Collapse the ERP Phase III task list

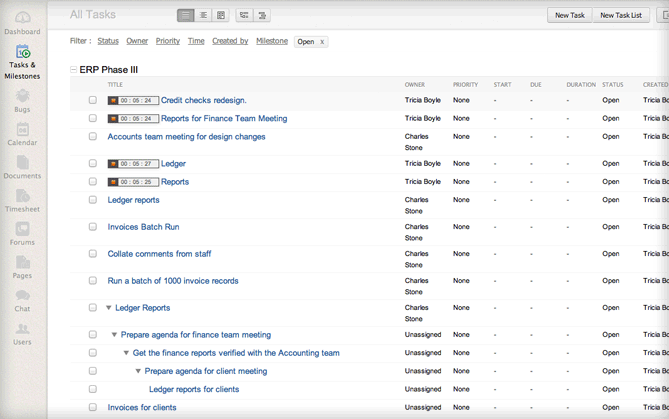click(73, 70)
